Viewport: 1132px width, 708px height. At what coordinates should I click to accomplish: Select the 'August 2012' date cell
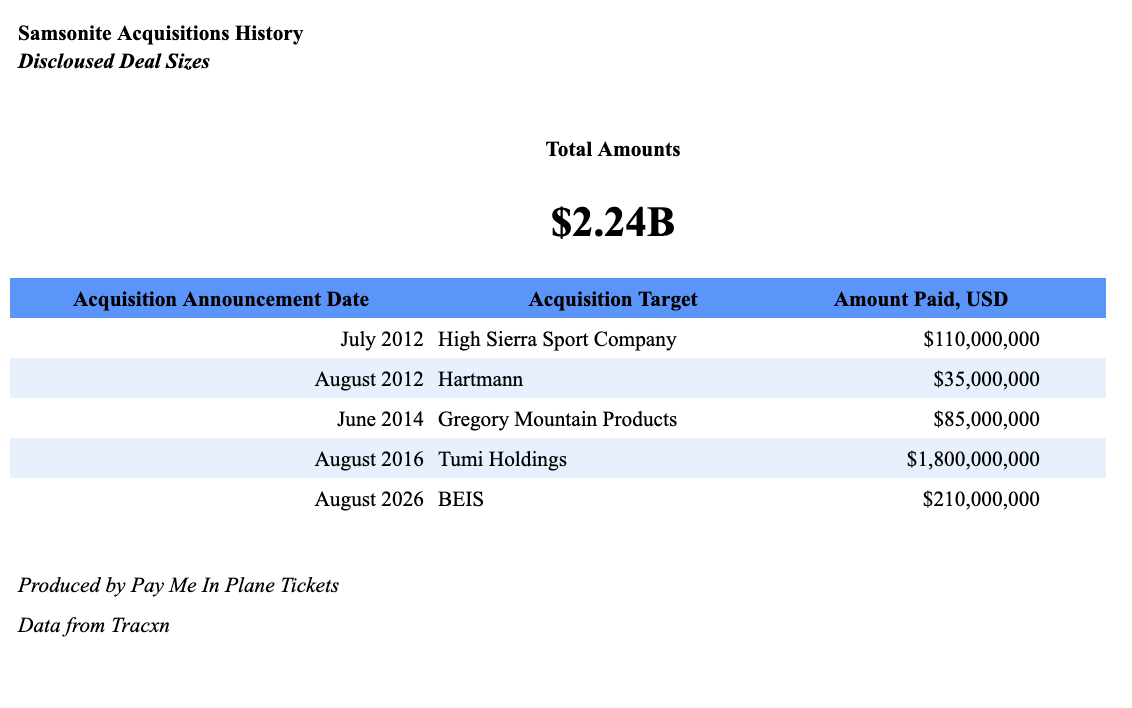(x=369, y=379)
